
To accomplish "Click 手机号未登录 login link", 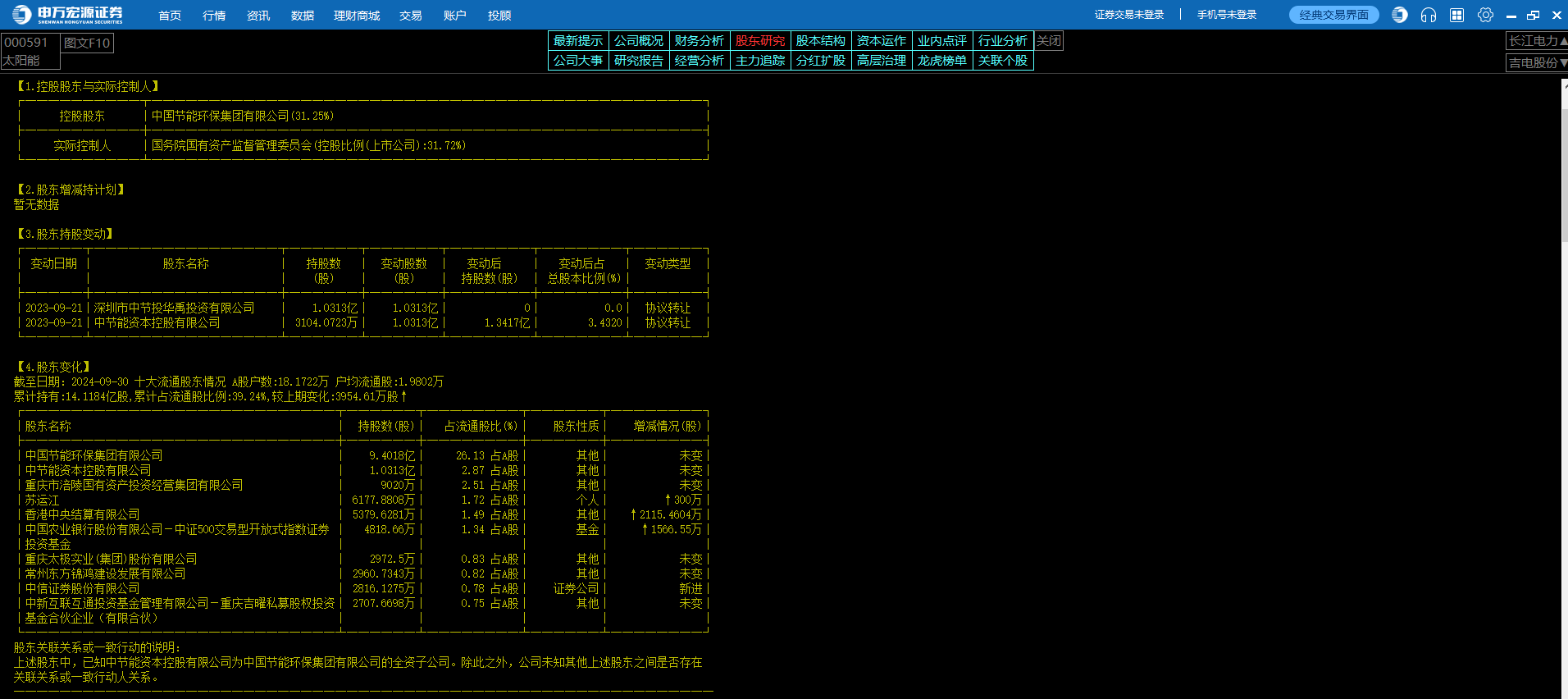I will [x=1227, y=15].
